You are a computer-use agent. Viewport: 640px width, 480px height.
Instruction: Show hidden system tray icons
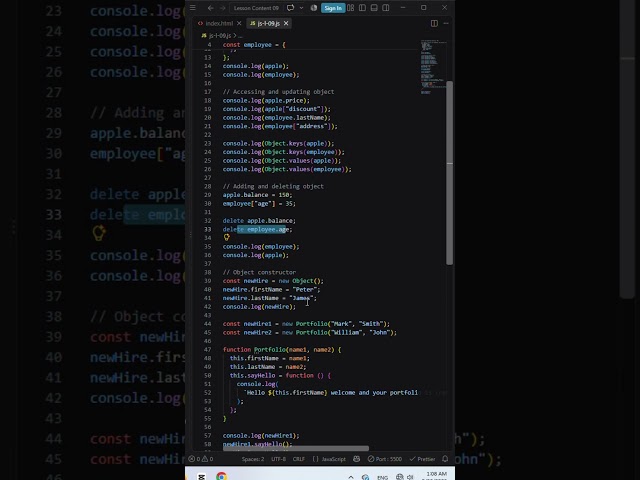point(351,476)
